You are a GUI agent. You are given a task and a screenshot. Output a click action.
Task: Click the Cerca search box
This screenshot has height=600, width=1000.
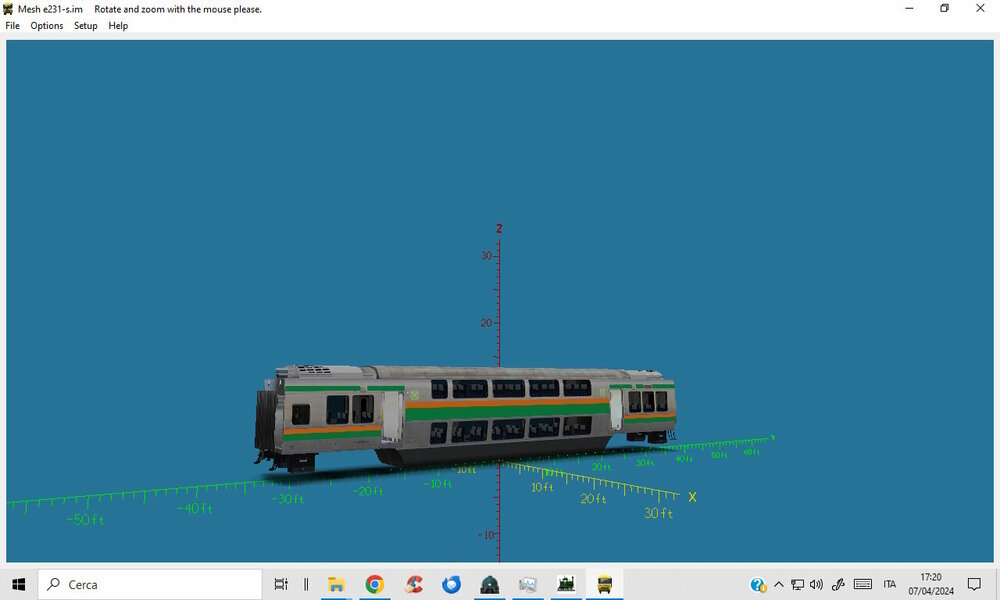coord(150,584)
